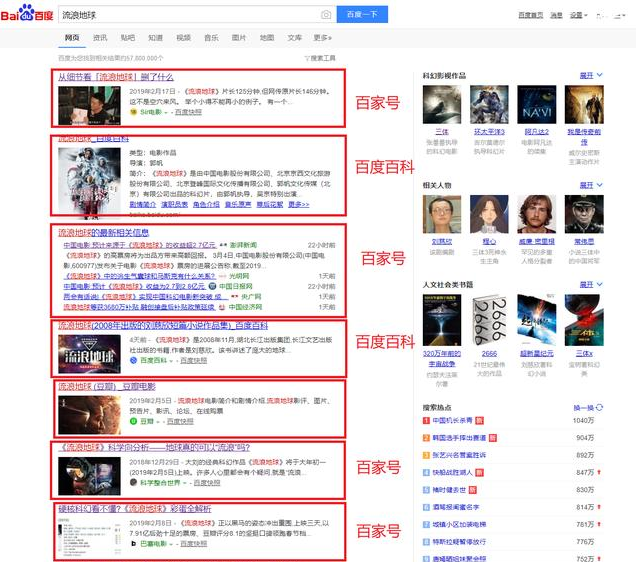The width and height of the screenshot is (643, 562).
Task: Open hot search 张艺兴名誉案胜诉
Action: pyautogui.click(x=459, y=455)
